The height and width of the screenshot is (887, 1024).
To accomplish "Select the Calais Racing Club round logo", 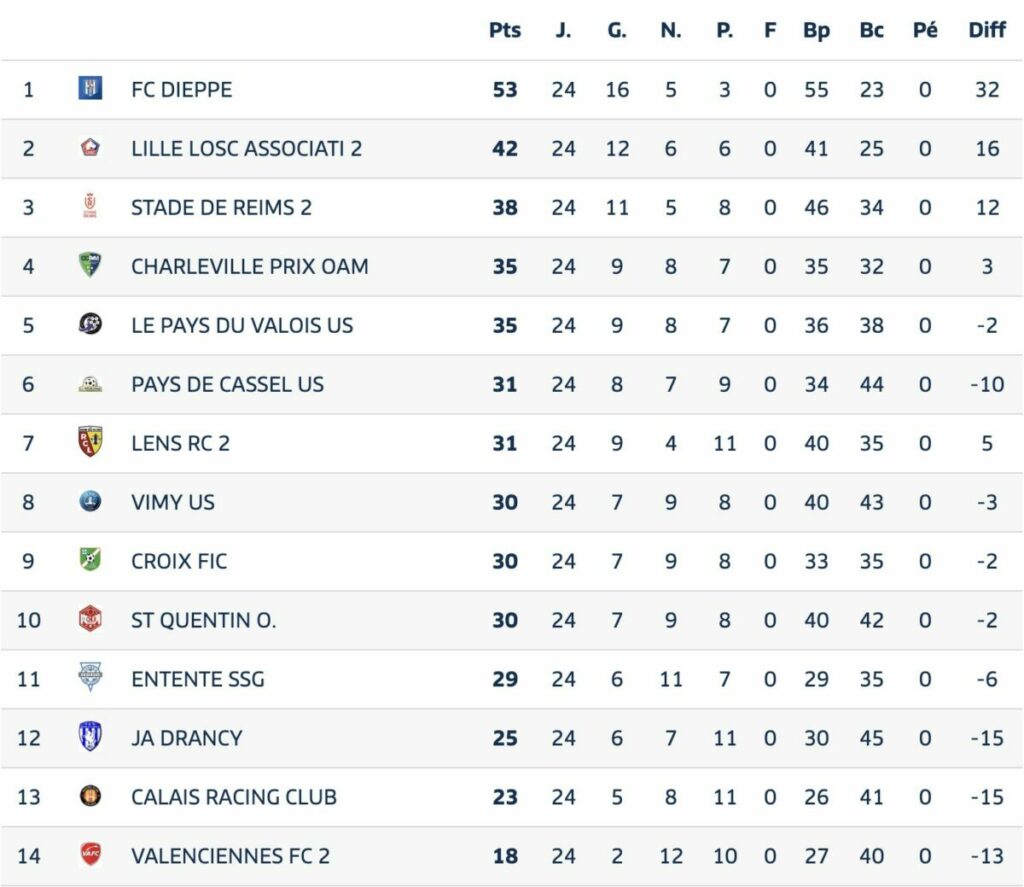I will 90,796.
